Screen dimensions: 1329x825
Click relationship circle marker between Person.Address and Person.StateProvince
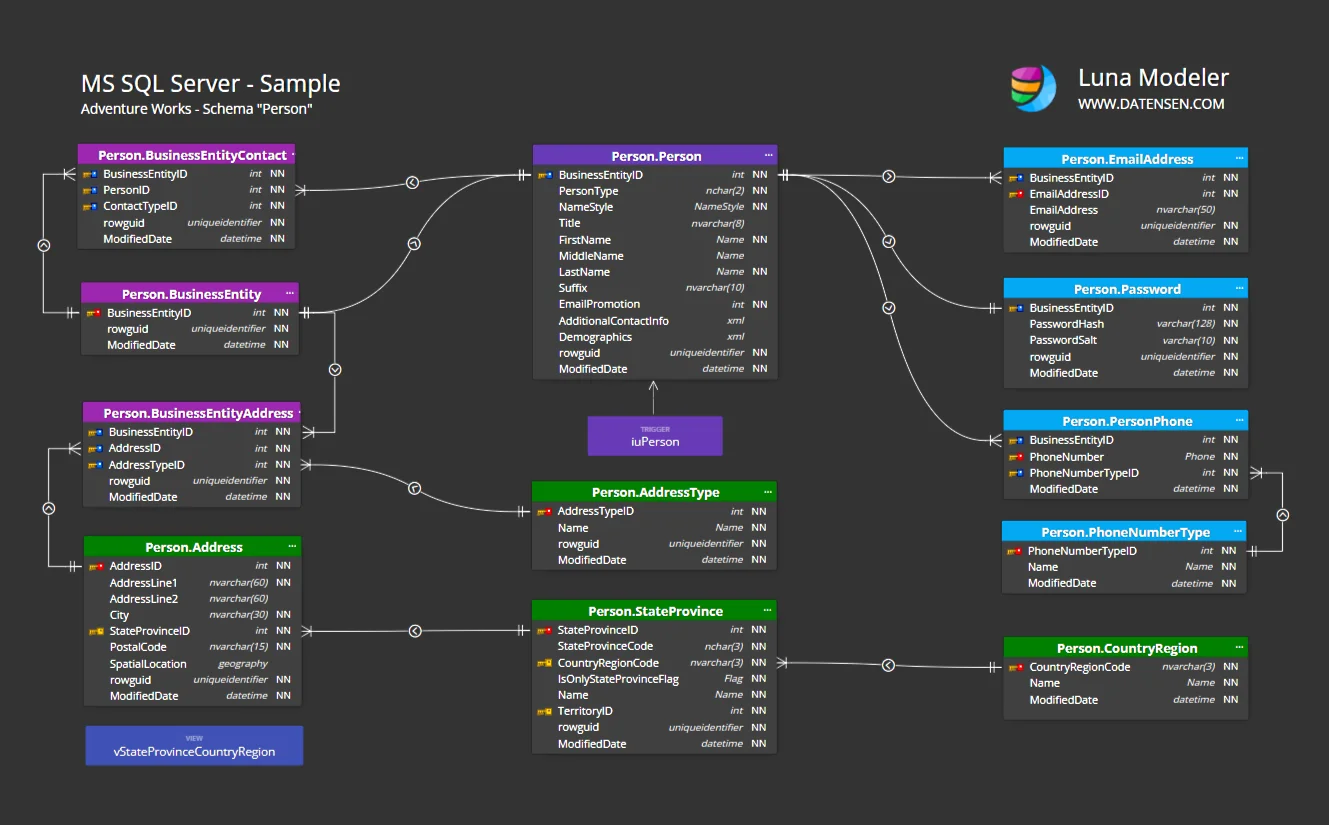click(x=415, y=631)
